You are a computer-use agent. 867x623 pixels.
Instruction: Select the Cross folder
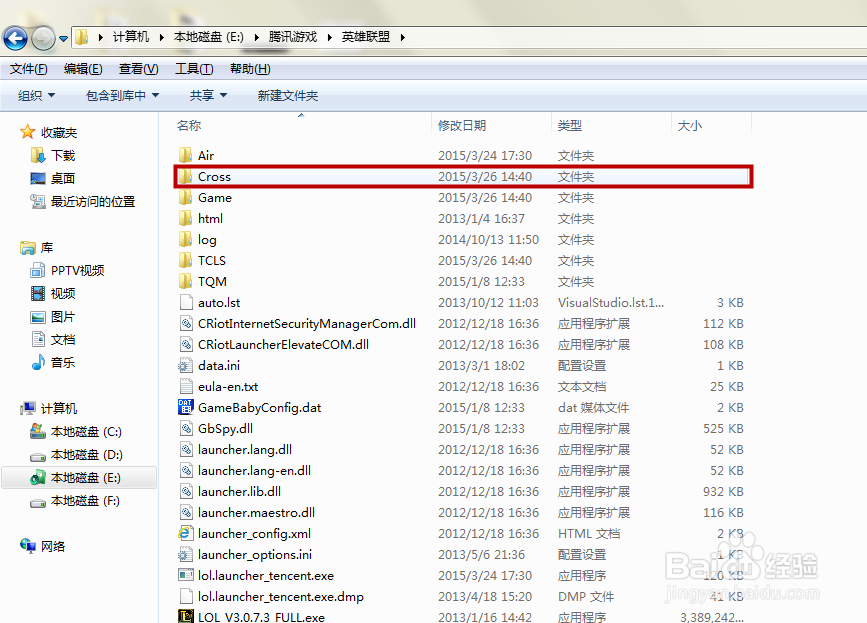point(461,176)
